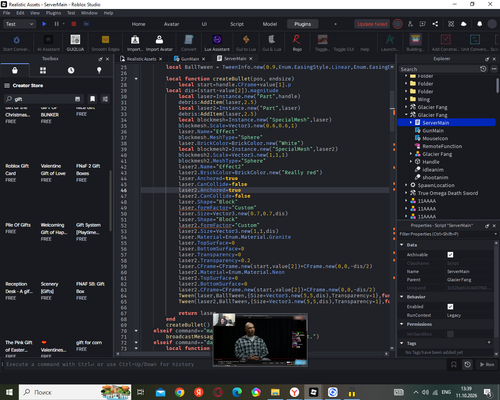Stop the running test

[74, 24]
